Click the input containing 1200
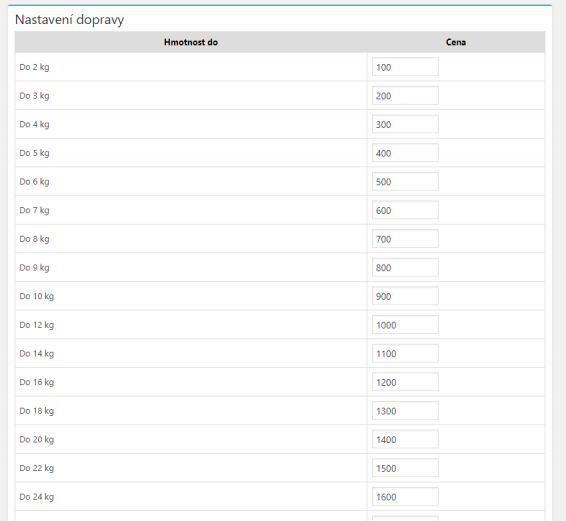Viewport: 566px width, 521px height. (x=405, y=382)
